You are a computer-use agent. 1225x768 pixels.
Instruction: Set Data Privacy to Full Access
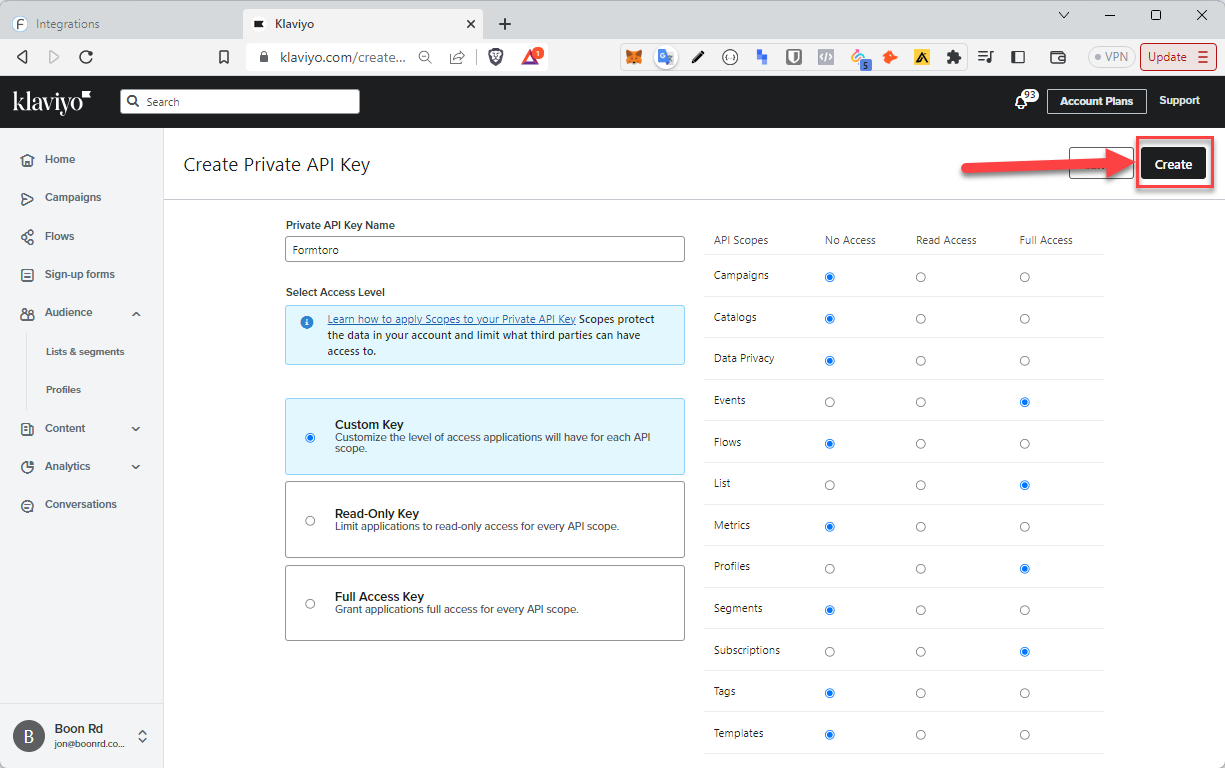(x=1025, y=360)
